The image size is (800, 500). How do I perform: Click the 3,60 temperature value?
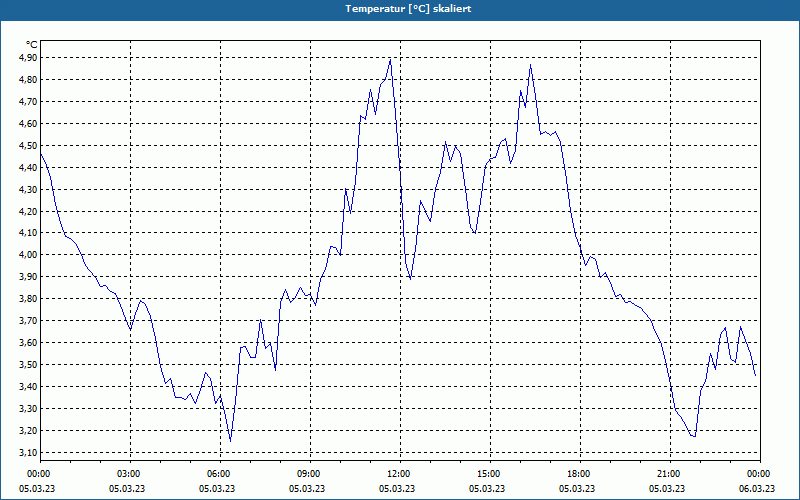(29, 342)
